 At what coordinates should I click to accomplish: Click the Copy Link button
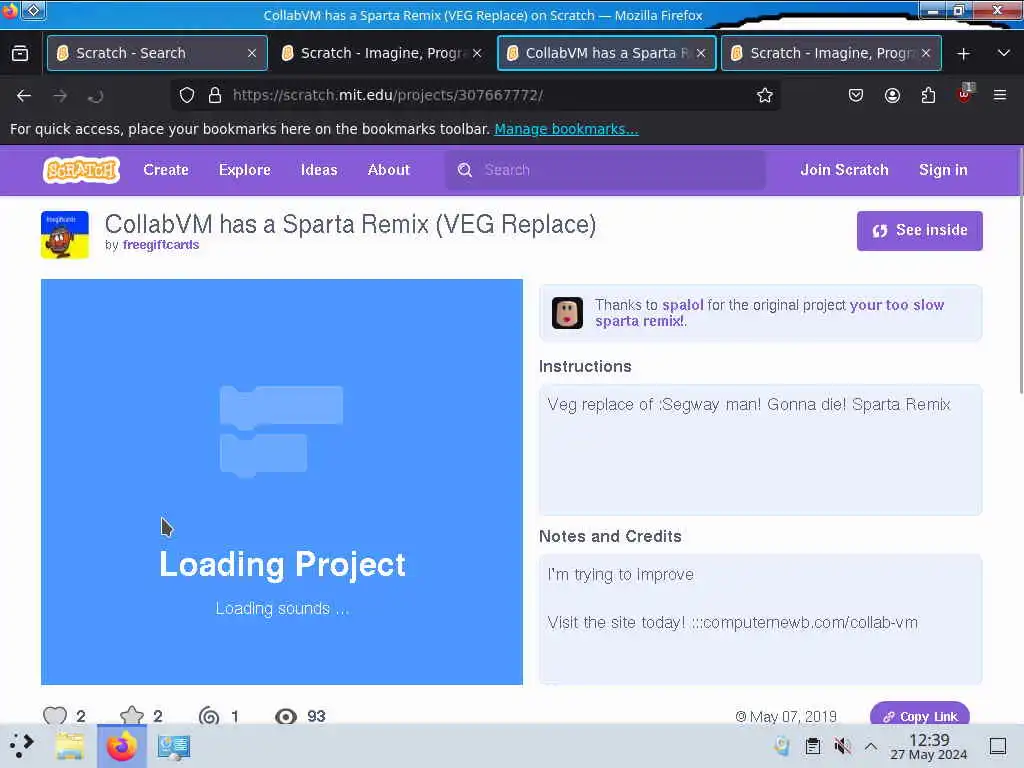919,716
